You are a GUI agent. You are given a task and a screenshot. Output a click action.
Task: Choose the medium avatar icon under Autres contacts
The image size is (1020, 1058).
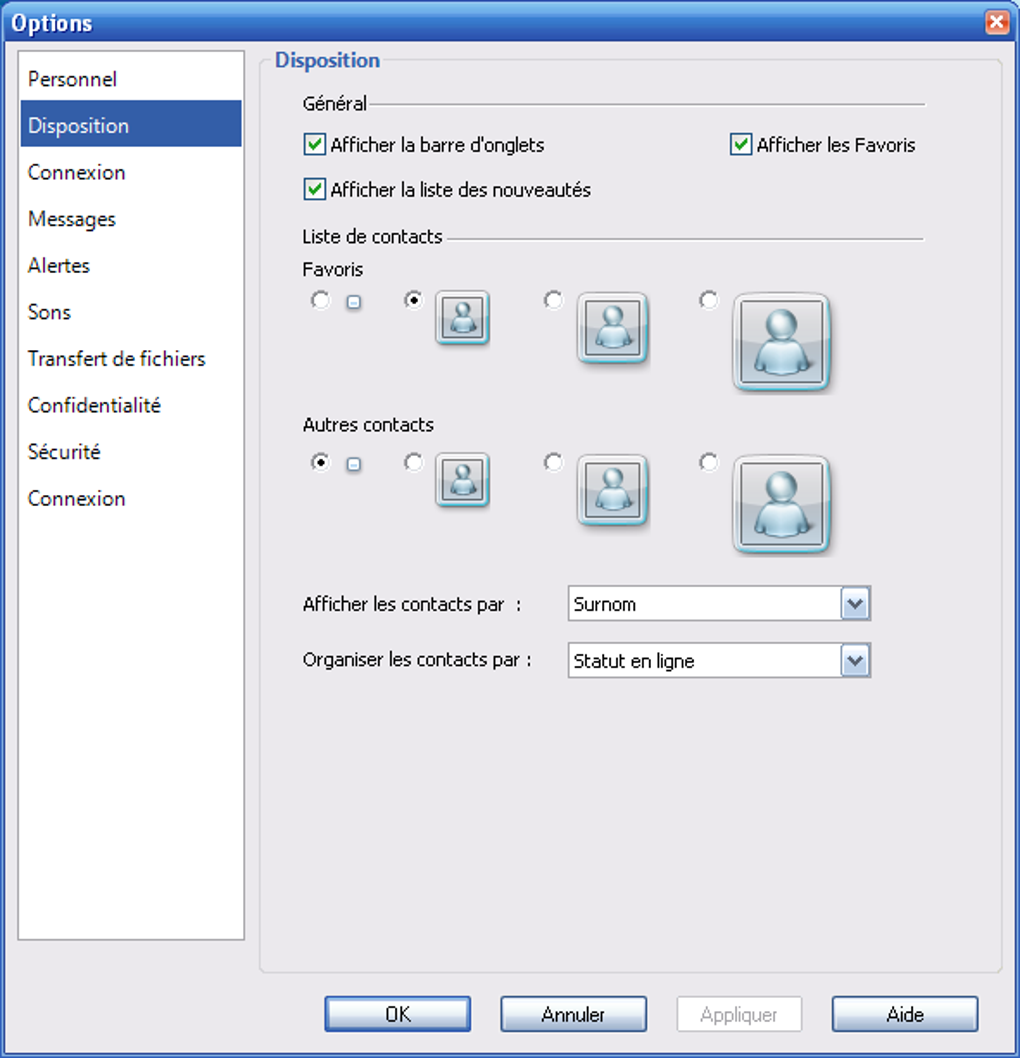point(613,491)
